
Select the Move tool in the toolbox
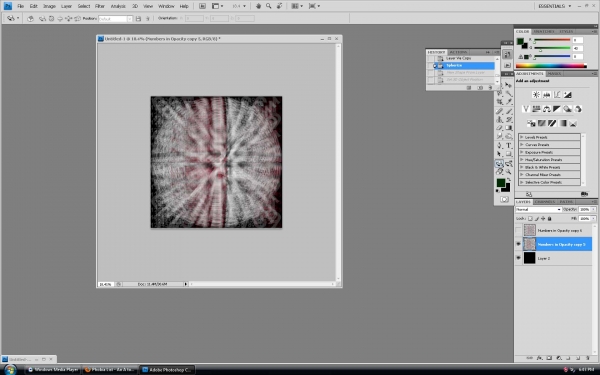click(x=509, y=85)
